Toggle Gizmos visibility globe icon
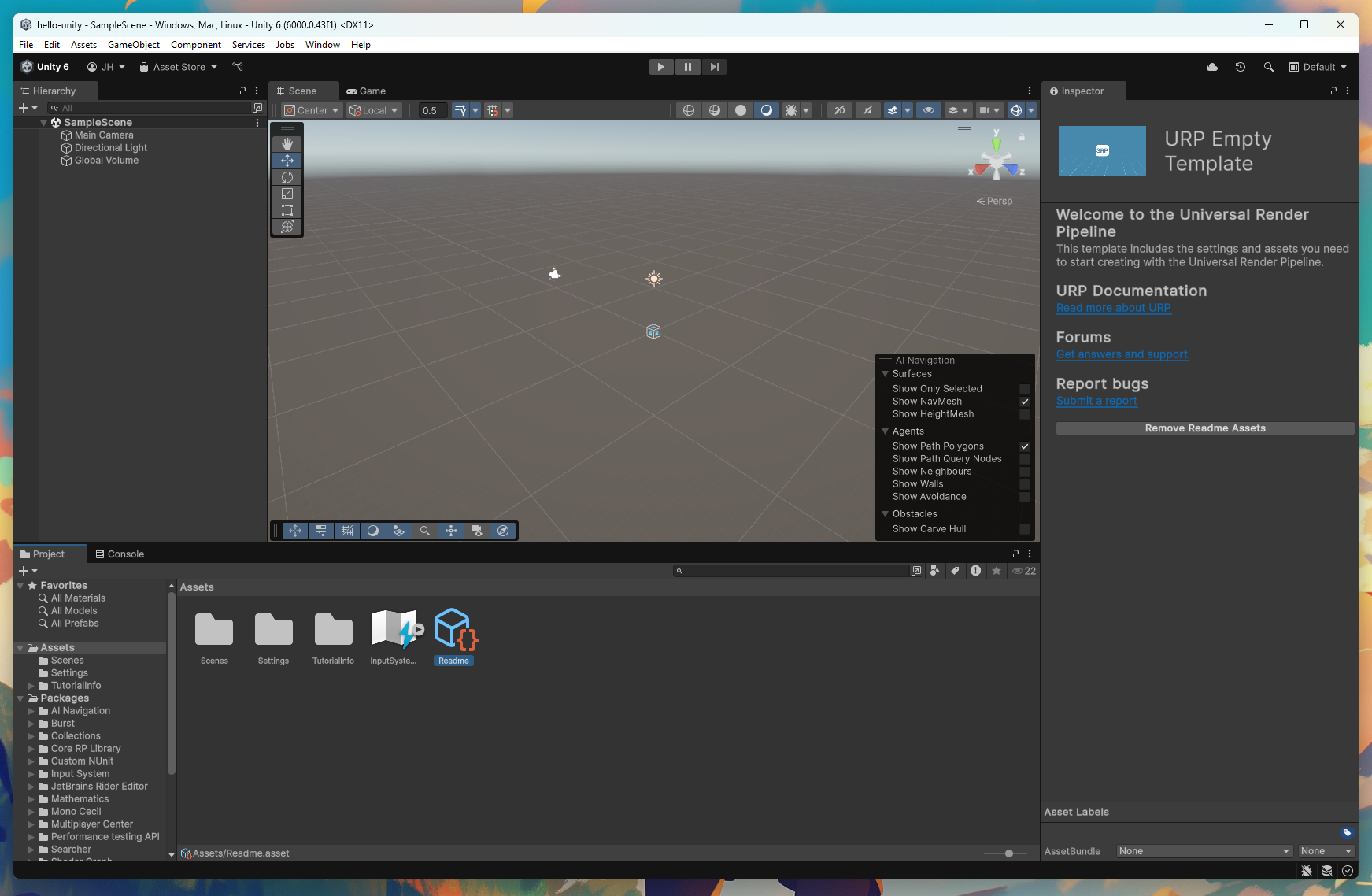The image size is (1372, 896). 1016,110
